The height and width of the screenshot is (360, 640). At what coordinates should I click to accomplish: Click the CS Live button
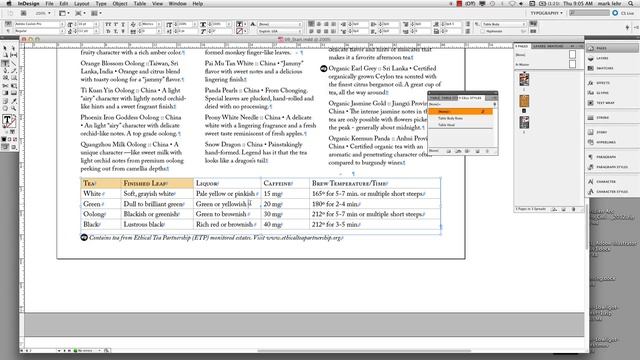point(623,13)
